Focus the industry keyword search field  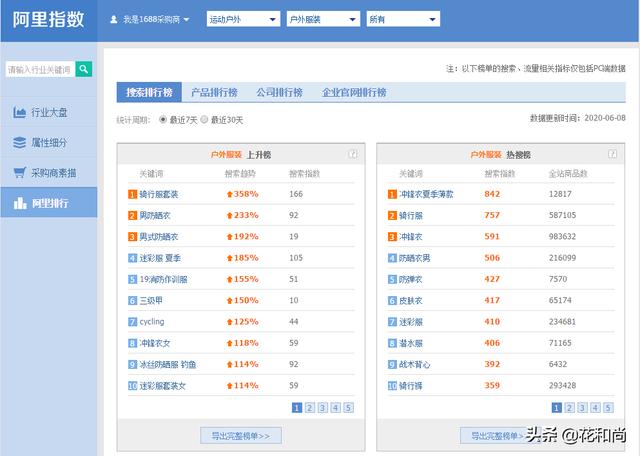pyautogui.click(x=40, y=69)
